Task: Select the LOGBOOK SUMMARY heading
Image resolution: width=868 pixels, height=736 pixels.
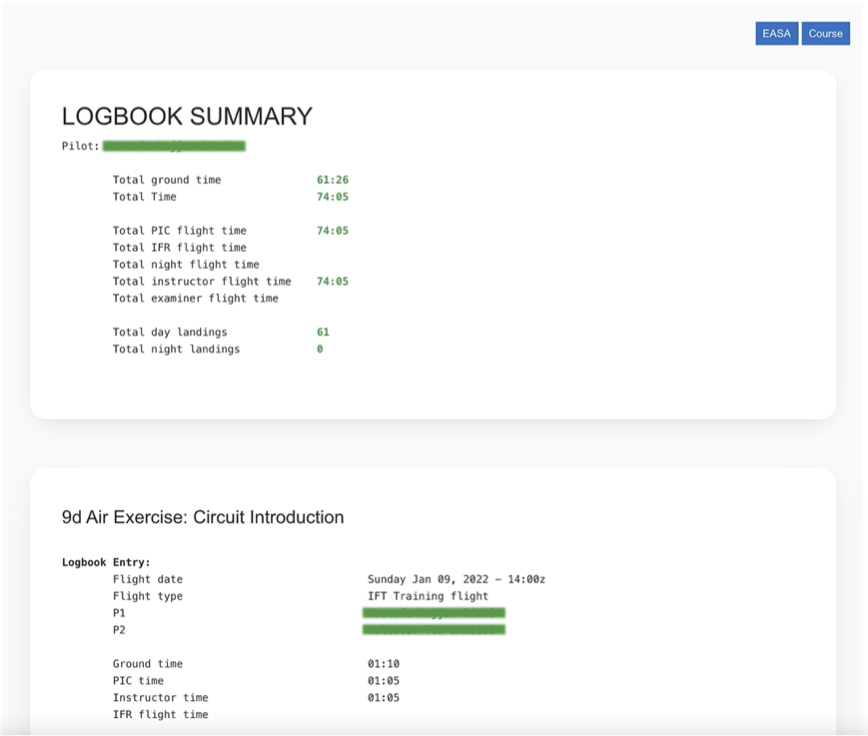Action: pos(187,117)
